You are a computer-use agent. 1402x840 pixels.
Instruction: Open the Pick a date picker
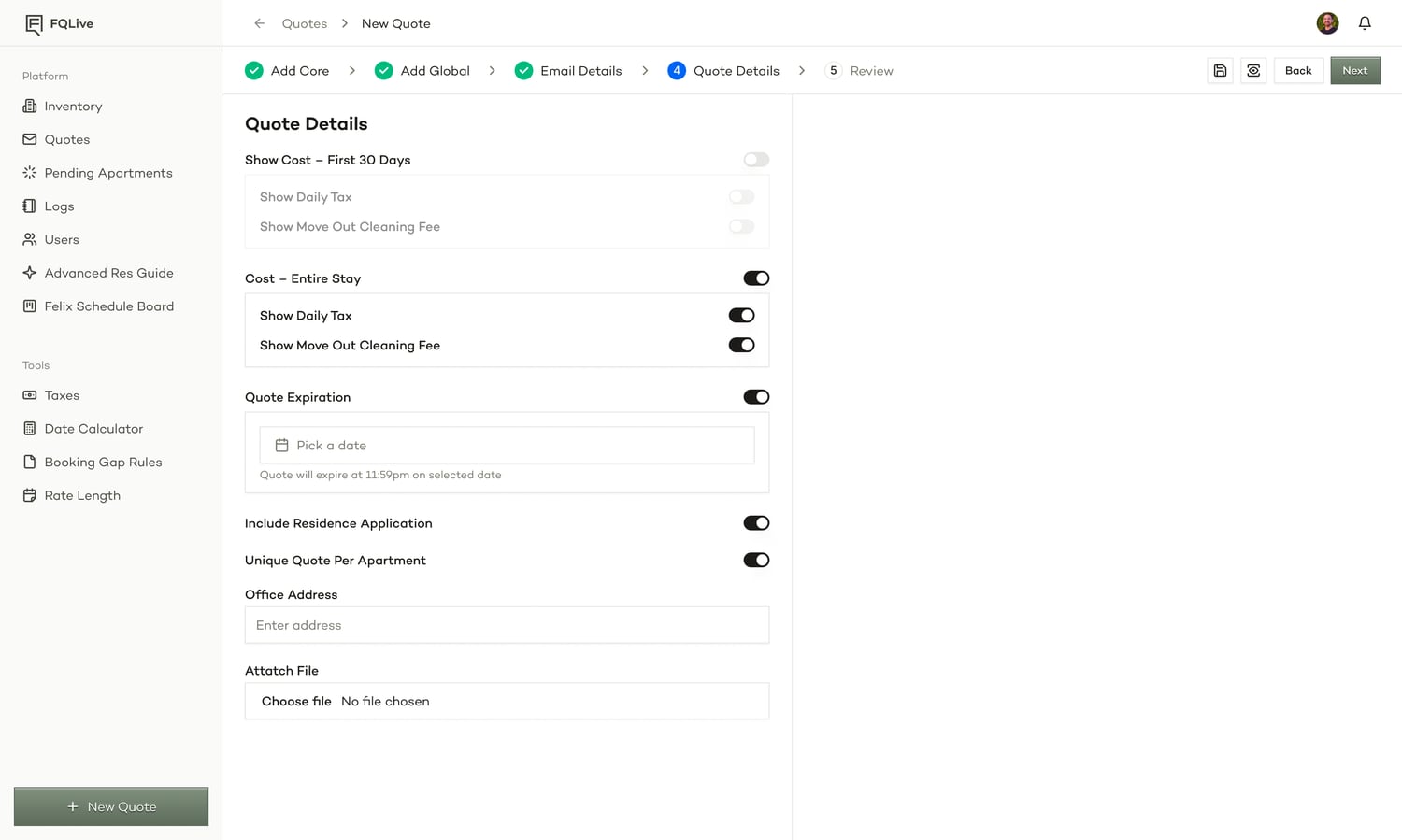click(x=507, y=446)
